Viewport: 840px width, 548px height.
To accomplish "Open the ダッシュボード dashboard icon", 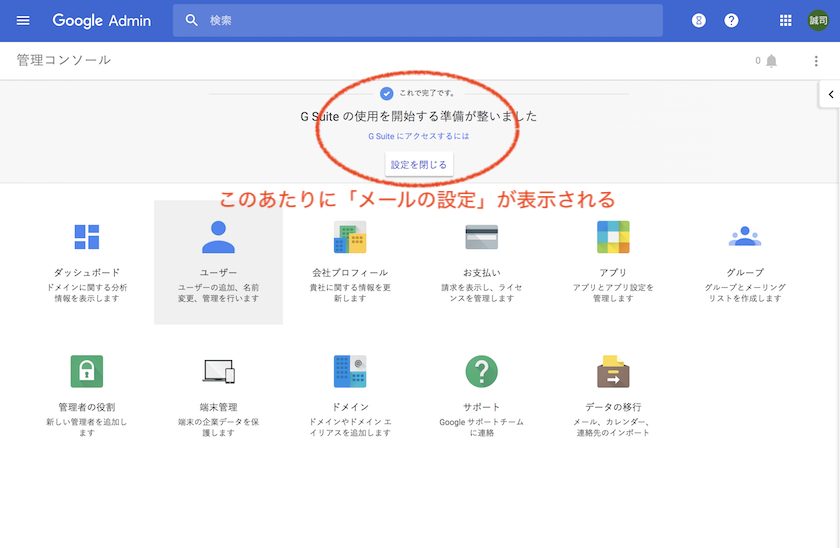I will [x=87, y=237].
